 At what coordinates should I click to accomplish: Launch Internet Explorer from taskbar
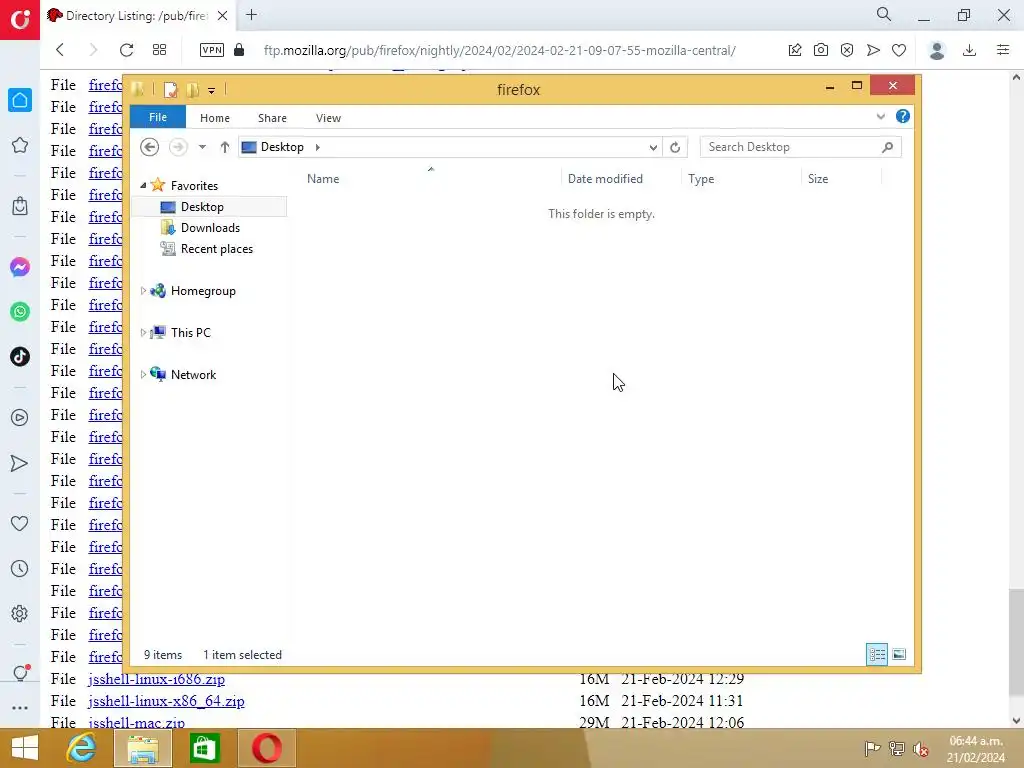82,748
